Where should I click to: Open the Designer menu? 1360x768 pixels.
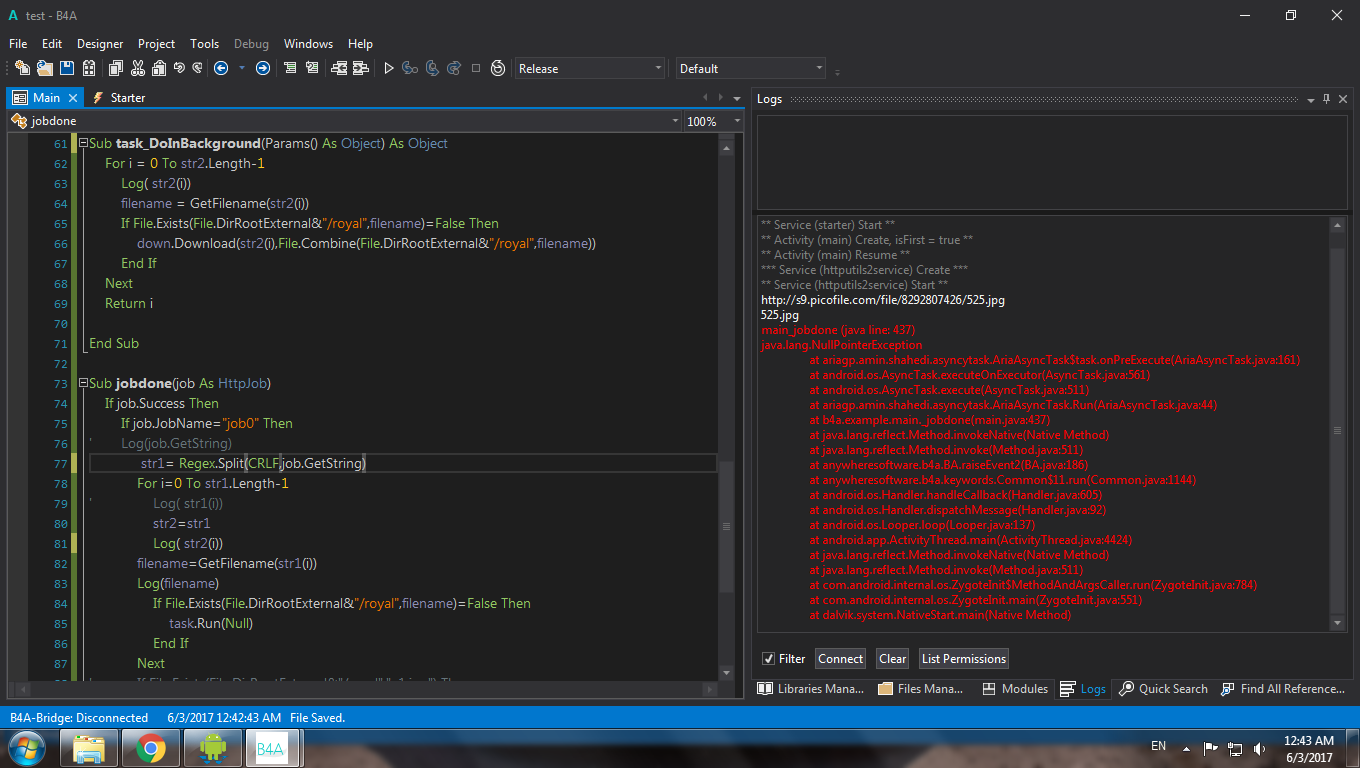100,44
